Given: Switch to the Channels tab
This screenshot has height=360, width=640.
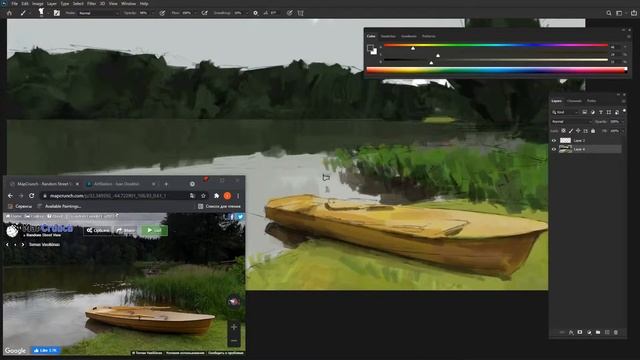Looking at the screenshot, I should coord(574,101).
